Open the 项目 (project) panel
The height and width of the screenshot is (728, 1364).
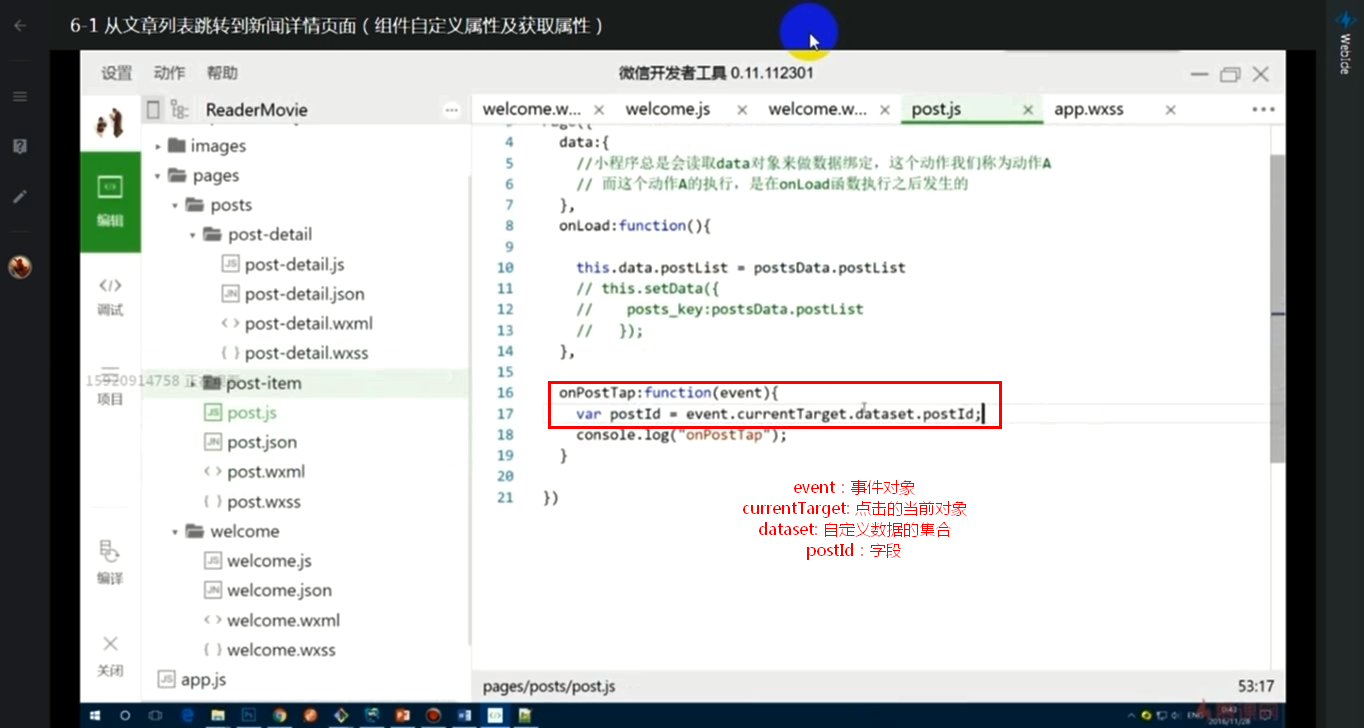110,385
